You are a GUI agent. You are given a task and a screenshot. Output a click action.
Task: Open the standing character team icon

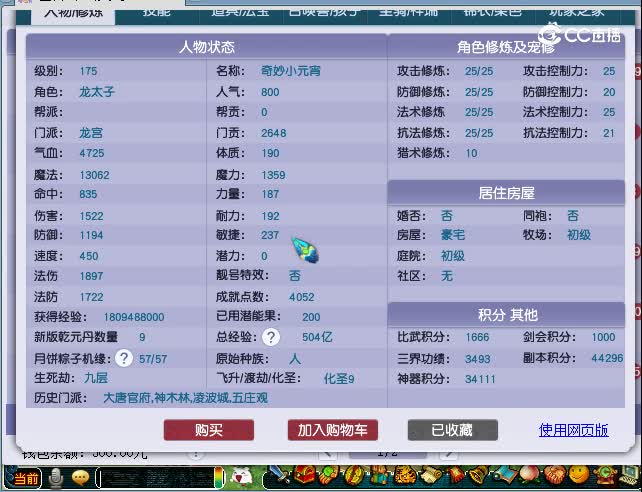(x=378, y=475)
